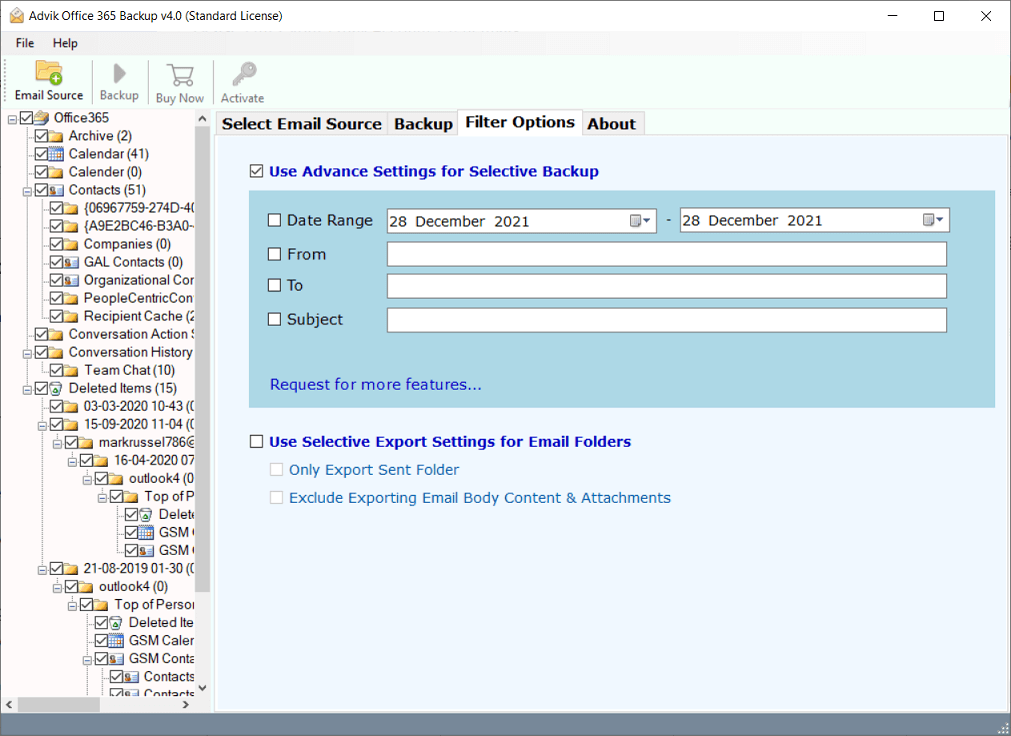The height and width of the screenshot is (736, 1011).
Task: Collapse the 15-09-2020 11-04 folder node
Action: tap(42, 426)
